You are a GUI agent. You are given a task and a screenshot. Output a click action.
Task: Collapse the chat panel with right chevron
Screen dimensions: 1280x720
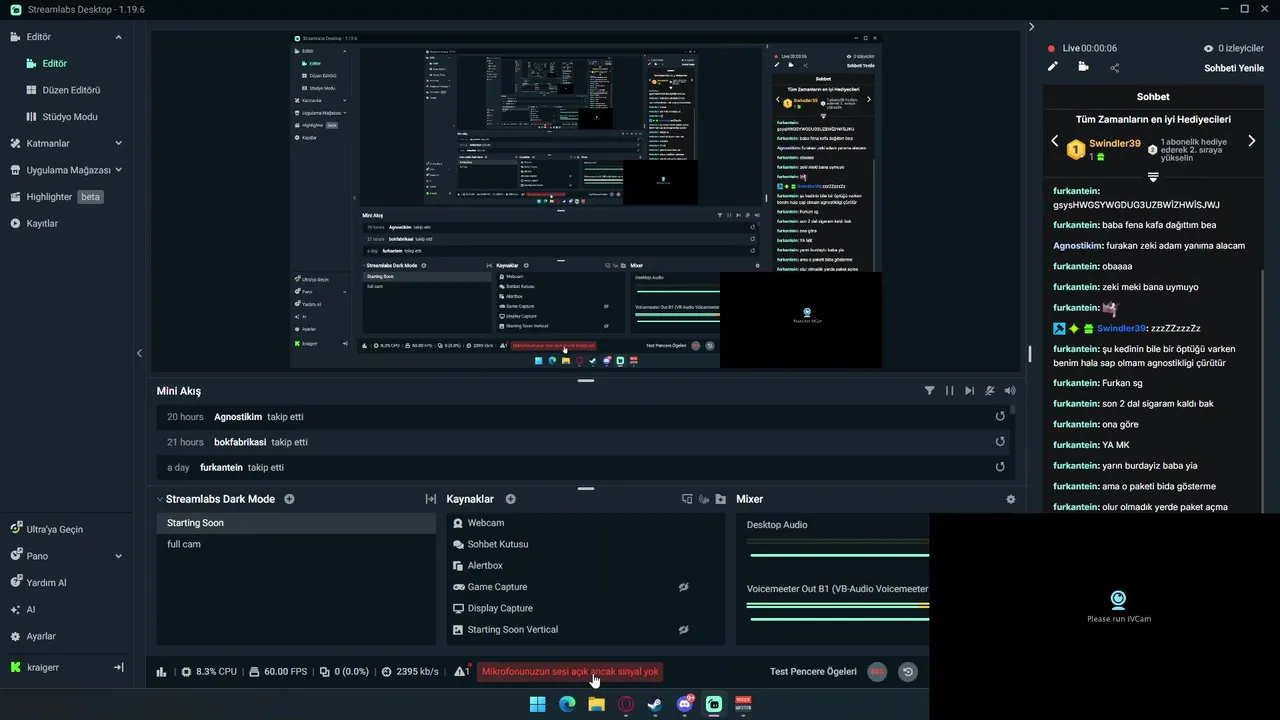click(x=1032, y=27)
